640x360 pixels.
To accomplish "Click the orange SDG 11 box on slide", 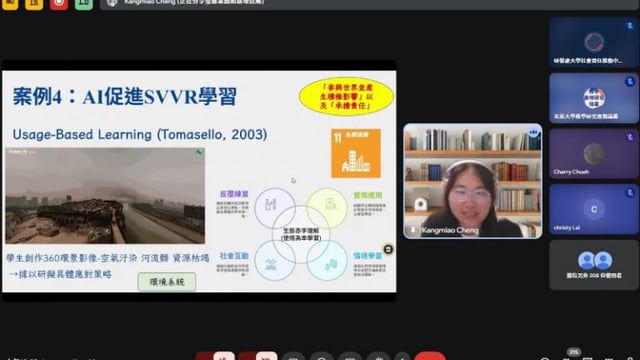I will 356,153.
